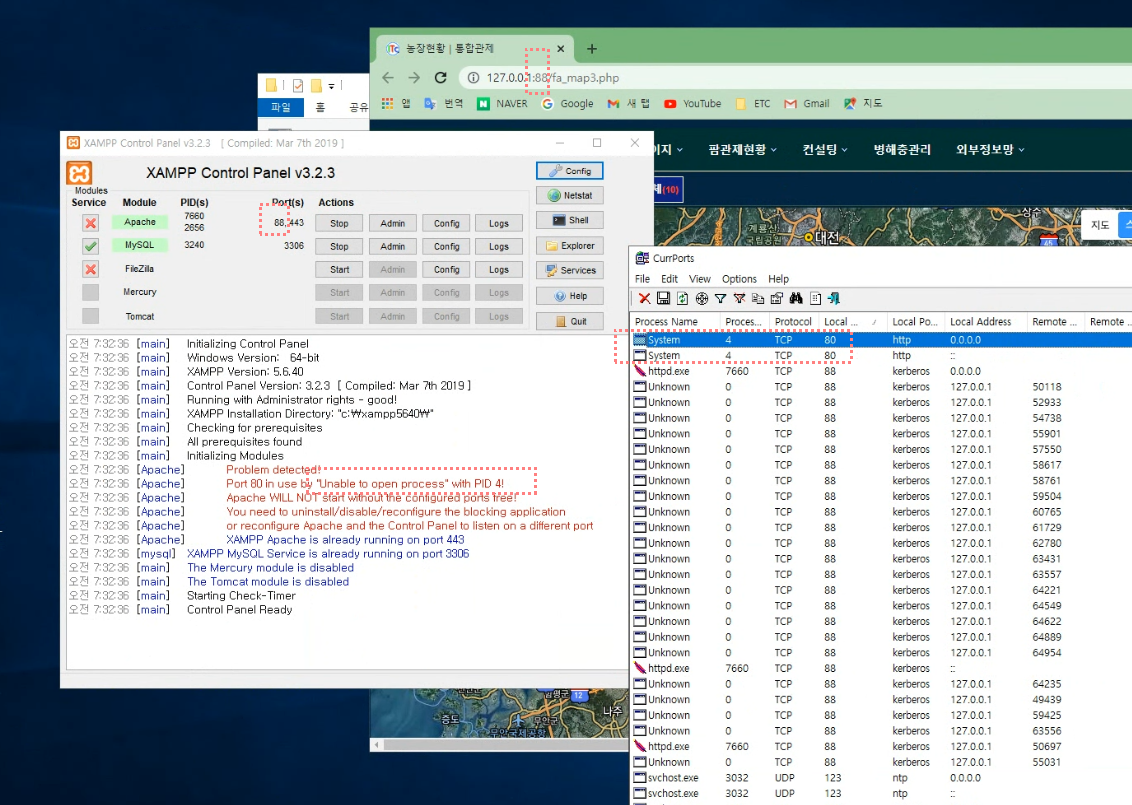Refresh the CurrPorts port list
Screen dimensions: 1132x805
682,298
